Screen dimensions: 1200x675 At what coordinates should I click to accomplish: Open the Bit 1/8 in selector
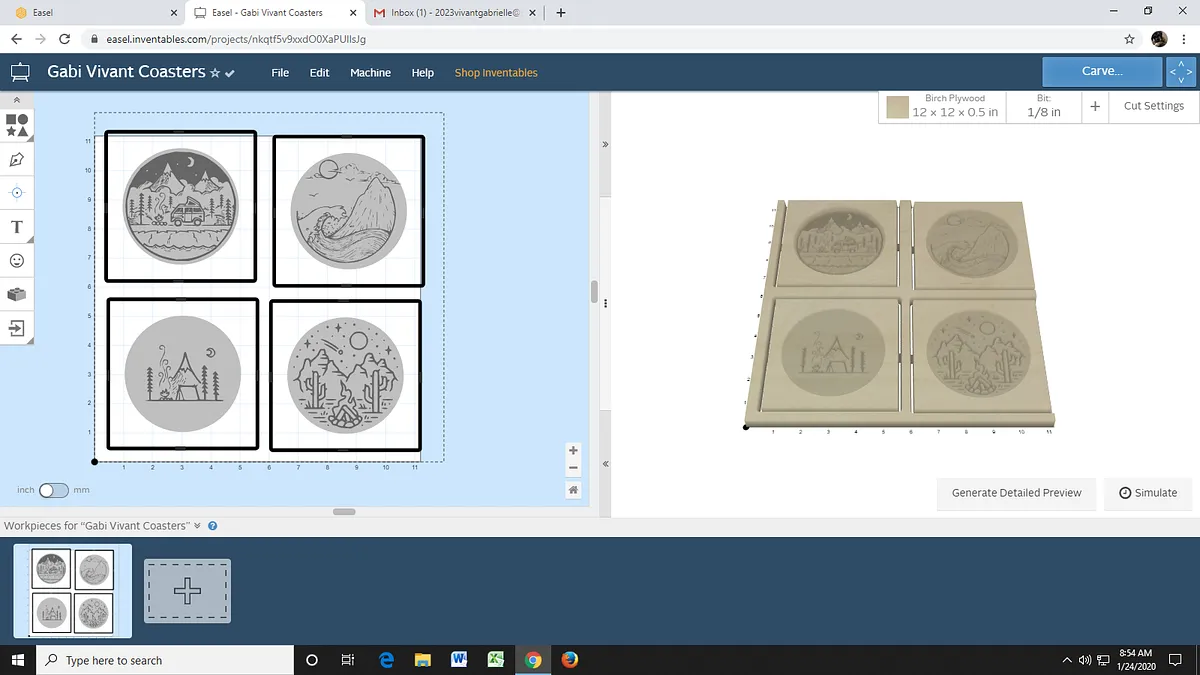[x=1043, y=106]
